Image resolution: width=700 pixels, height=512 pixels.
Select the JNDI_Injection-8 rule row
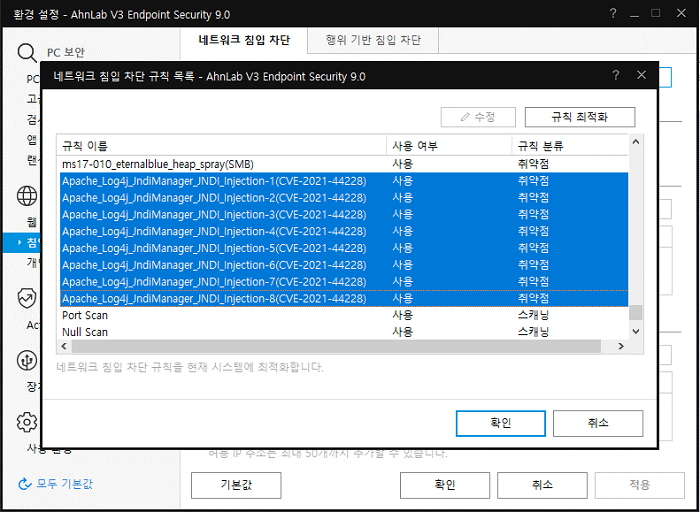click(342, 299)
